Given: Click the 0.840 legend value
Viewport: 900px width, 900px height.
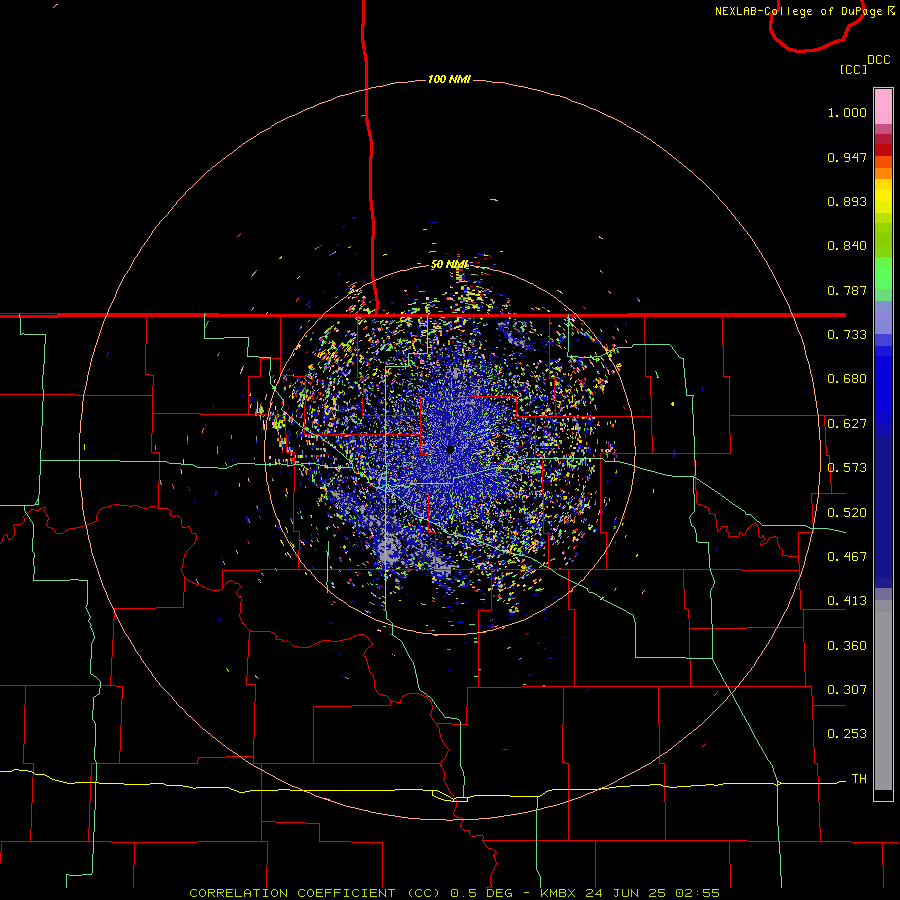Looking at the screenshot, I should coord(847,246).
